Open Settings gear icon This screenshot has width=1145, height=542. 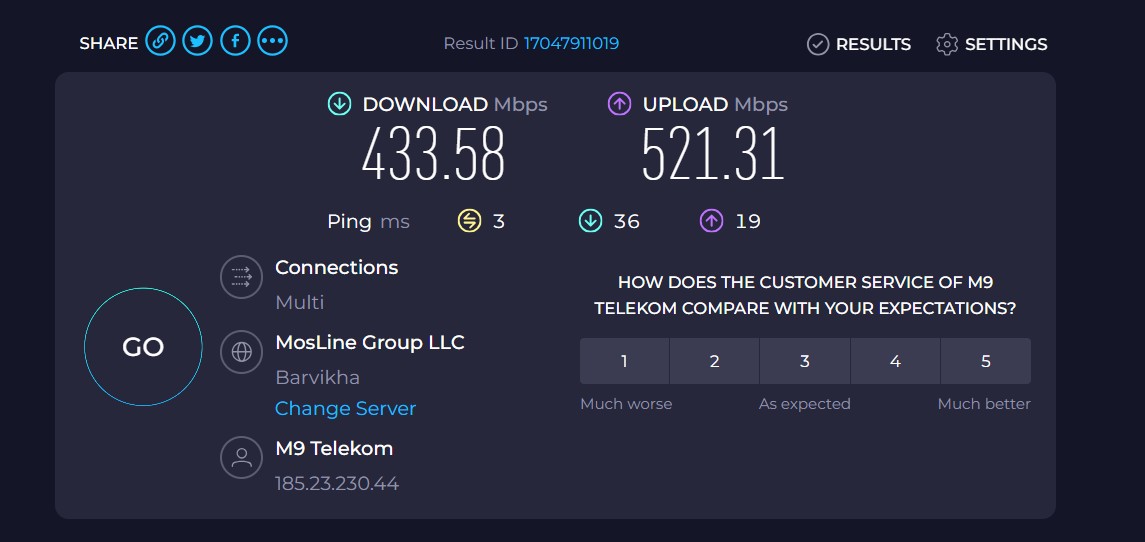(947, 45)
